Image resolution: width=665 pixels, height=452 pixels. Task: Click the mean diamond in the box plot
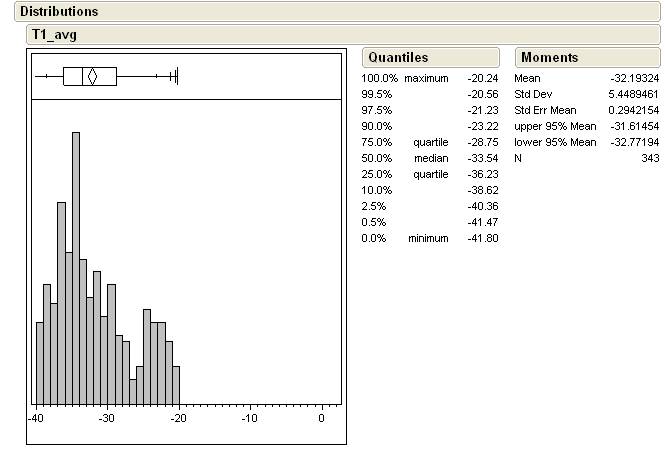[x=91, y=76]
